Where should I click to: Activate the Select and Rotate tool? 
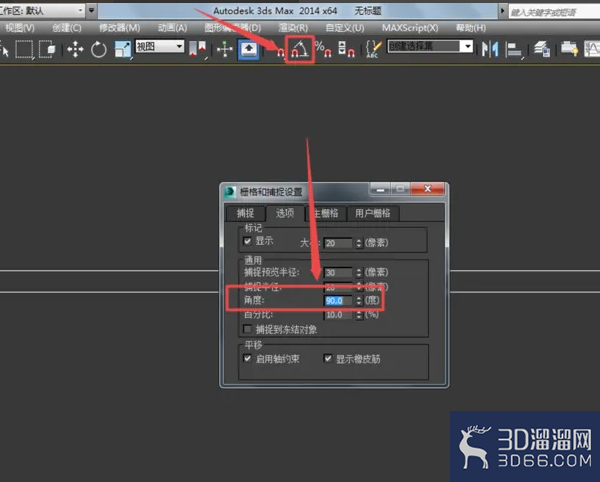(x=99, y=49)
